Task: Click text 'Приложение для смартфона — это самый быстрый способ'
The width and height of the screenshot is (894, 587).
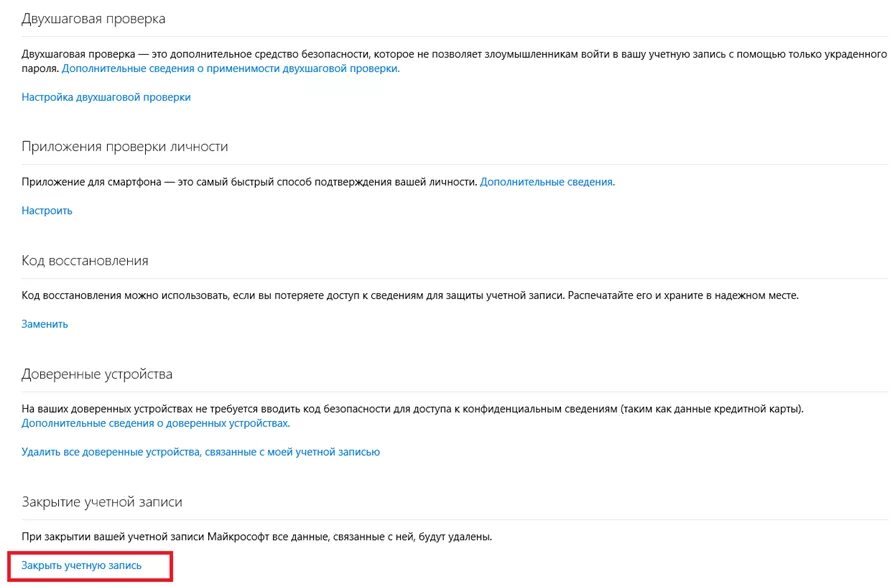Action: [166, 182]
